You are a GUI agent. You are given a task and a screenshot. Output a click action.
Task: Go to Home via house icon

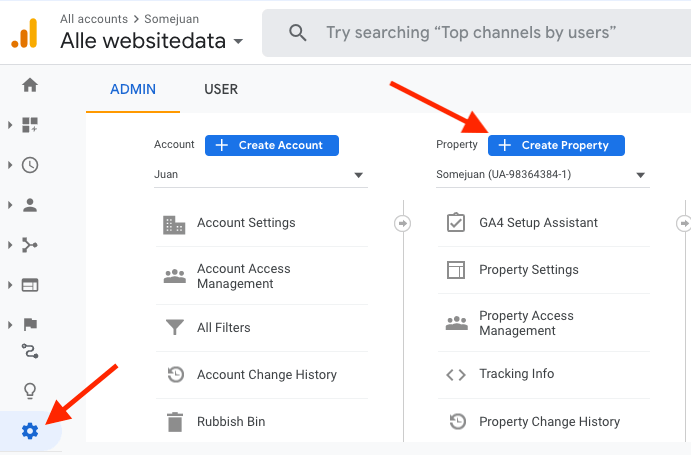30,85
